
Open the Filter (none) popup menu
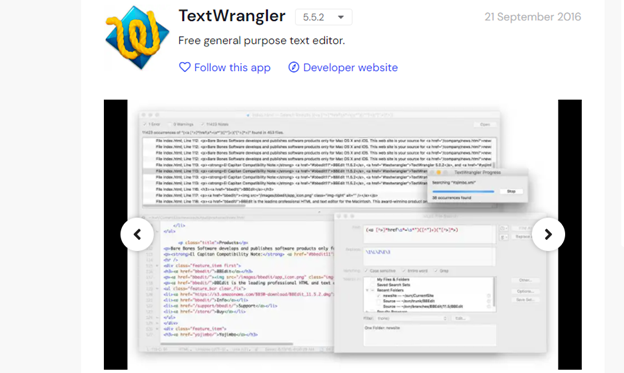click(x=411, y=318)
